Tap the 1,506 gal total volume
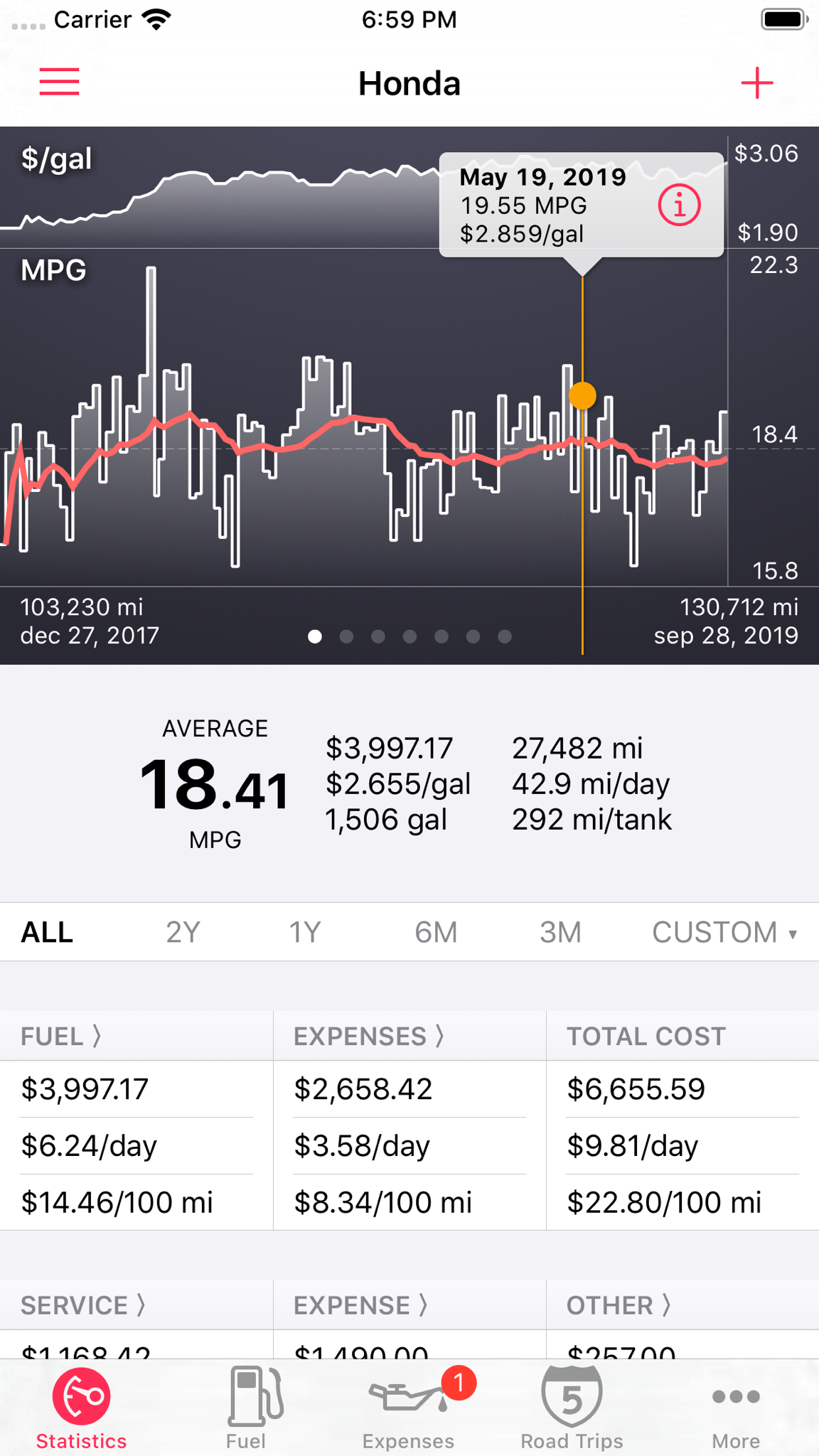 [386, 819]
